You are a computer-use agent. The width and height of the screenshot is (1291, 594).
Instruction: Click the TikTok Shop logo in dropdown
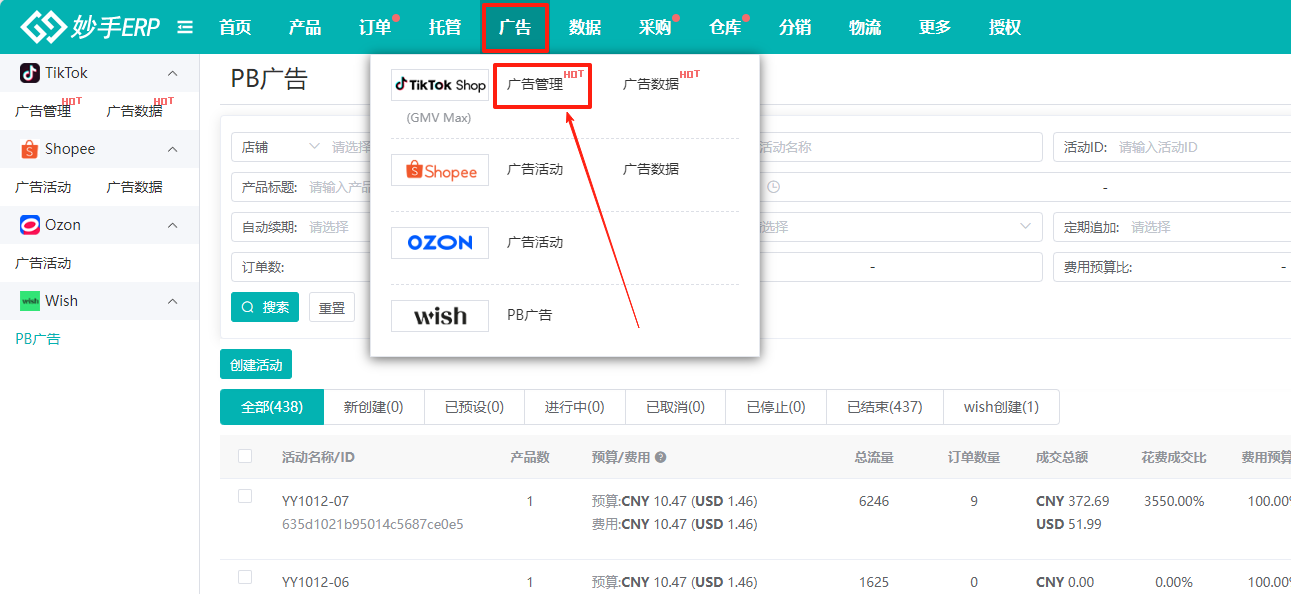click(x=440, y=85)
